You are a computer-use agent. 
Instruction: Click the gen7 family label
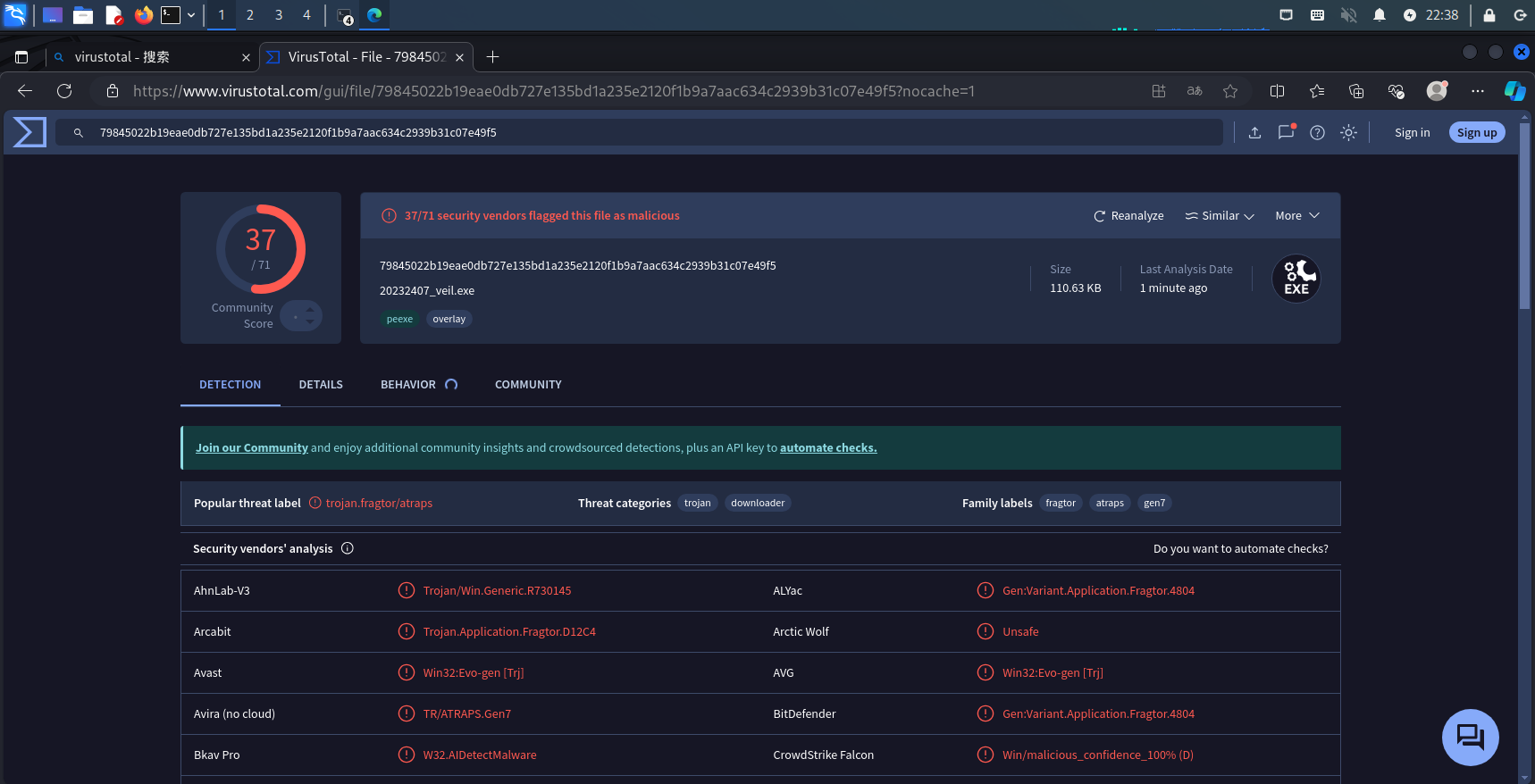(x=1154, y=504)
